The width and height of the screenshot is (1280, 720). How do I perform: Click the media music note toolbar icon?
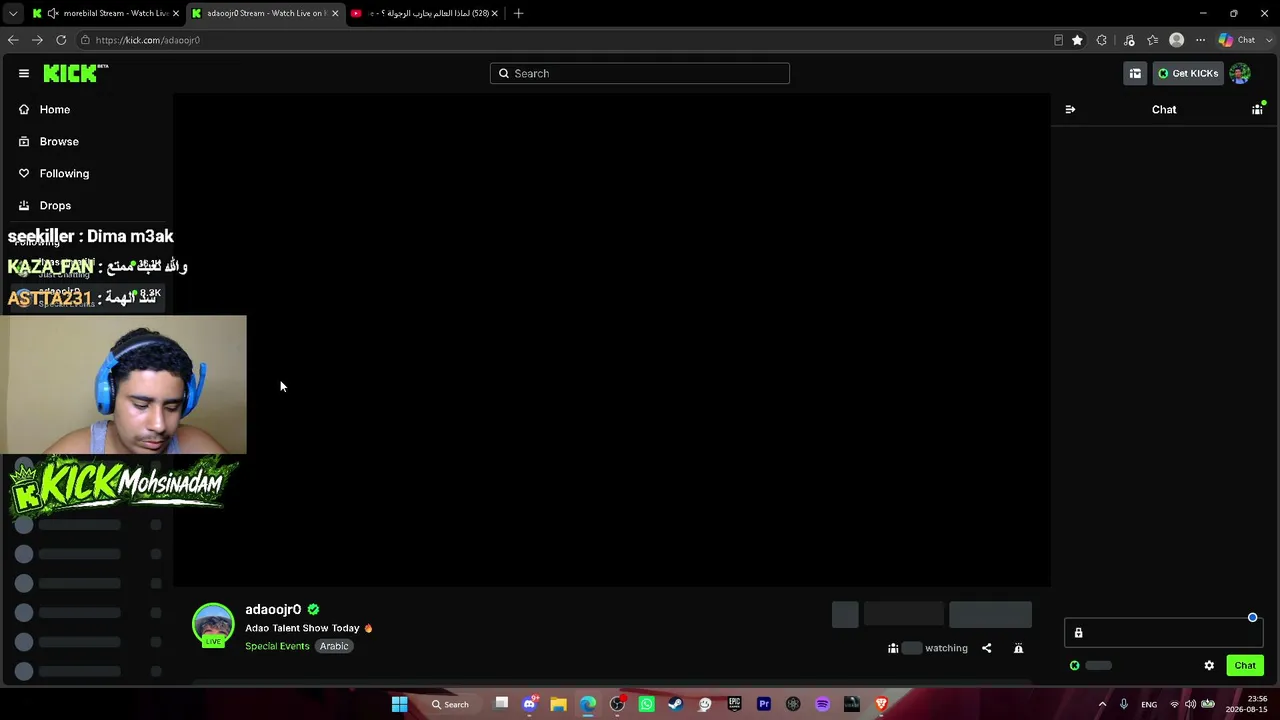1129,40
